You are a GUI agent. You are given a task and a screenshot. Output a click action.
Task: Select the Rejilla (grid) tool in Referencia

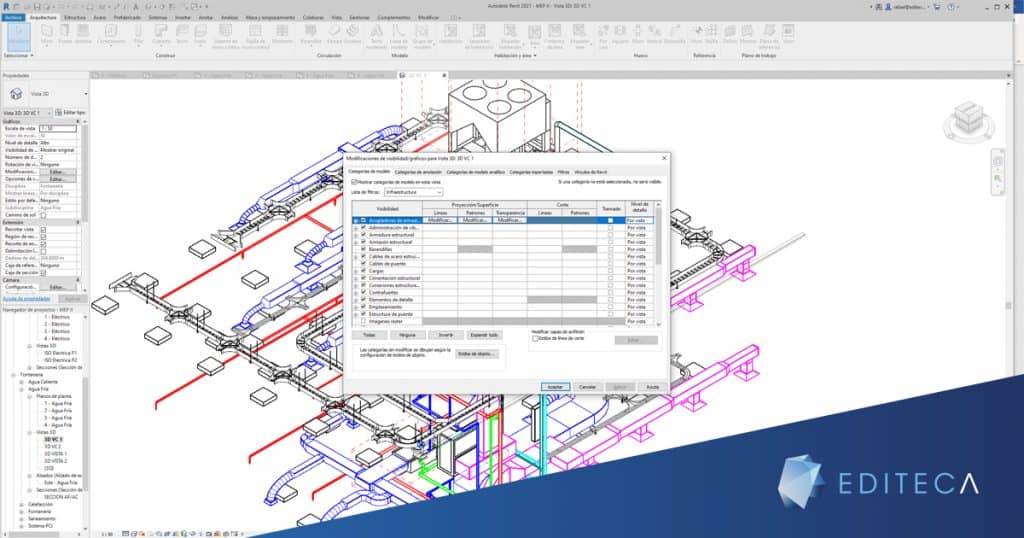tap(711, 34)
